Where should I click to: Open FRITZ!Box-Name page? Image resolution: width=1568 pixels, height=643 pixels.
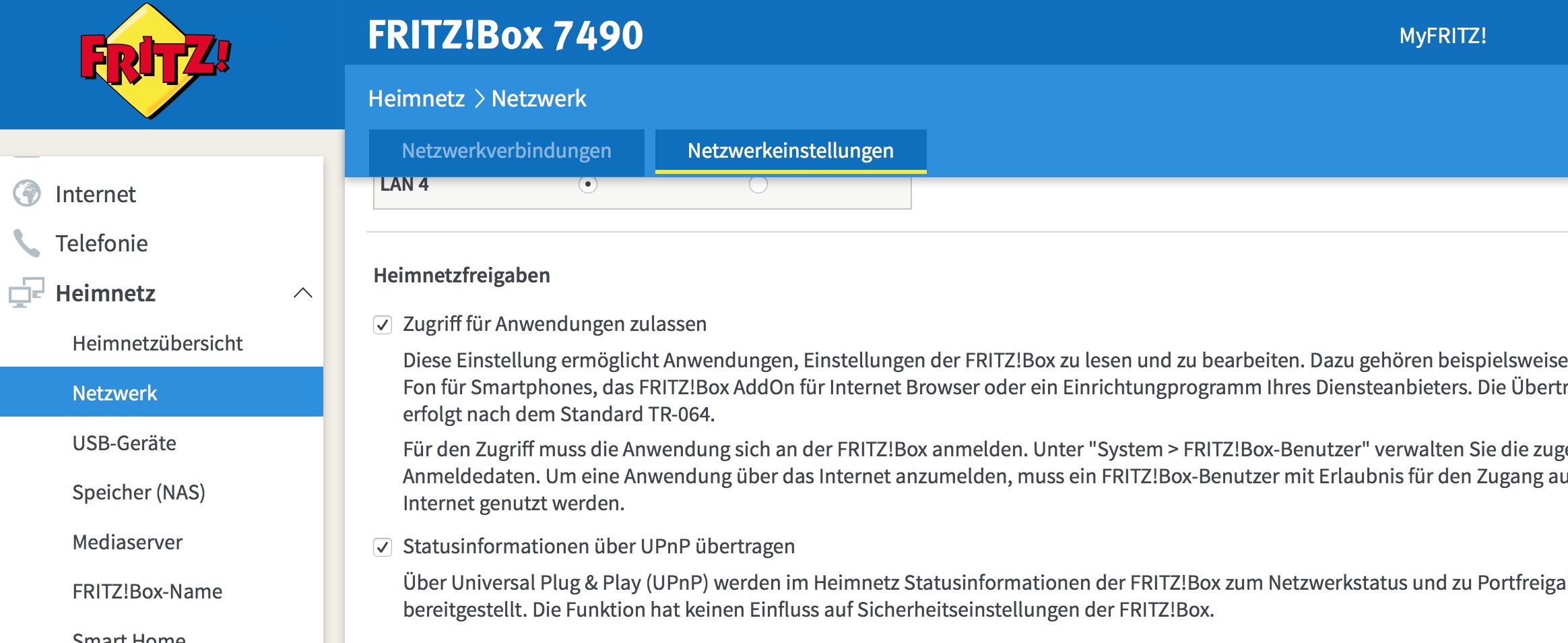[x=148, y=591]
